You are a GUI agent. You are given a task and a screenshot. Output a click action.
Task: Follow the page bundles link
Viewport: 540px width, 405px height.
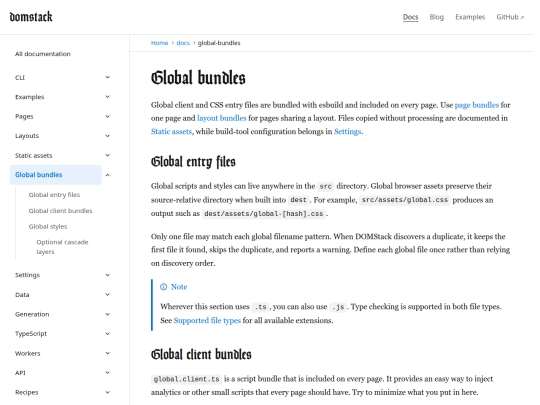(477, 105)
